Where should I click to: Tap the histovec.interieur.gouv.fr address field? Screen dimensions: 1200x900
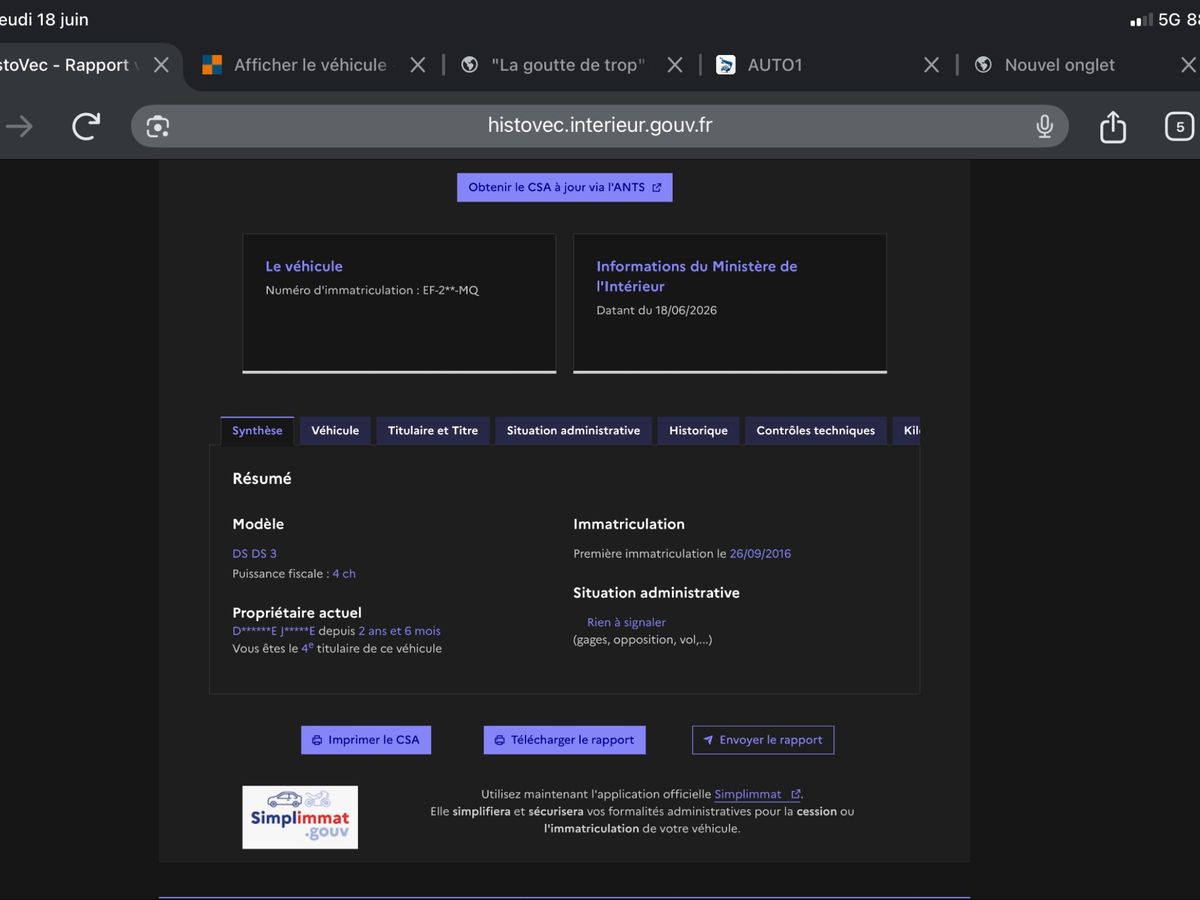click(x=600, y=126)
